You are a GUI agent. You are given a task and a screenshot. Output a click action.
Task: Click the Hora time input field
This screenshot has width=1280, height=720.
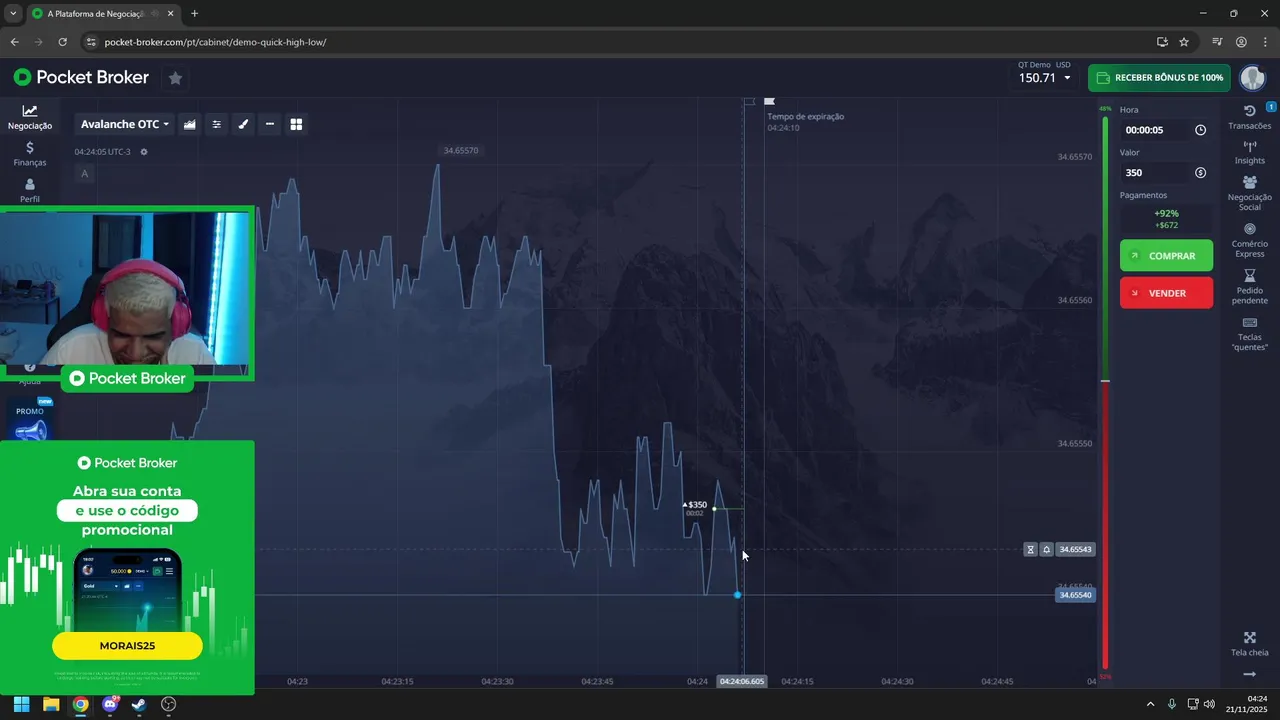[1155, 130]
